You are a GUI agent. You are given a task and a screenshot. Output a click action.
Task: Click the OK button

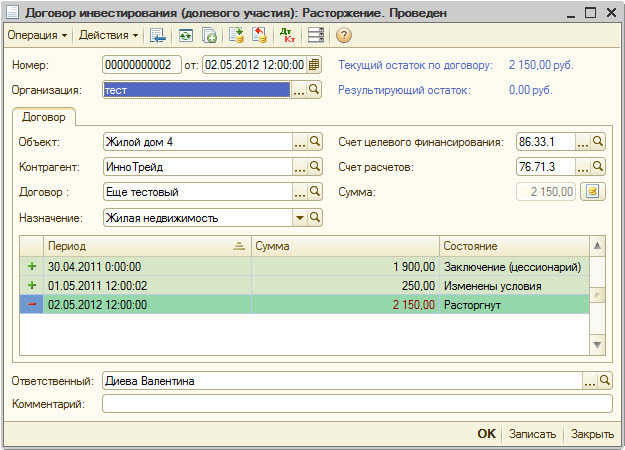487,434
